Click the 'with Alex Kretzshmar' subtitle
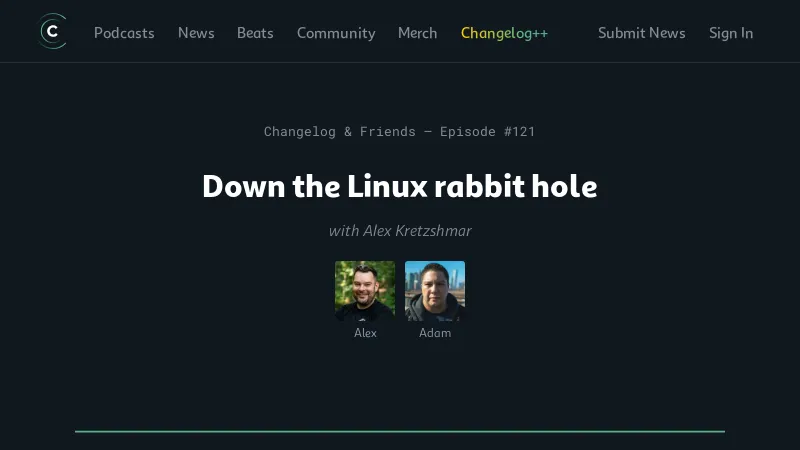800x450 pixels. pos(400,231)
